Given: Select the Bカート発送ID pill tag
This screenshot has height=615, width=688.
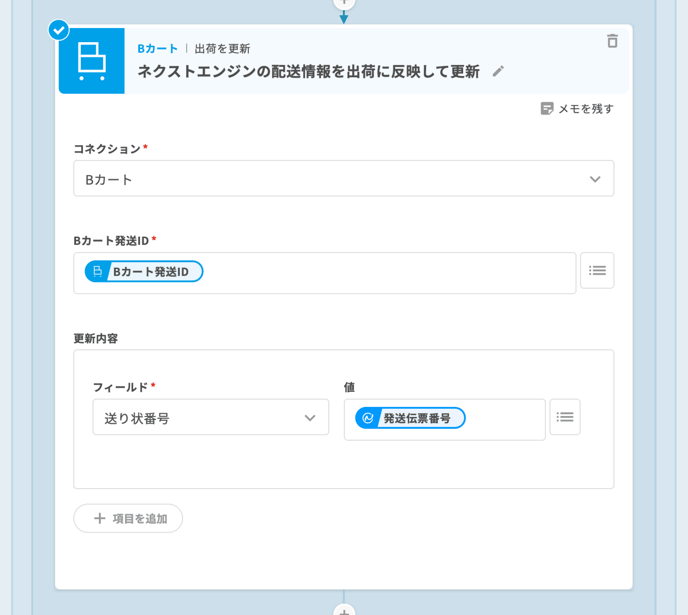Looking at the screenshot, I should [x=144, y=271].
